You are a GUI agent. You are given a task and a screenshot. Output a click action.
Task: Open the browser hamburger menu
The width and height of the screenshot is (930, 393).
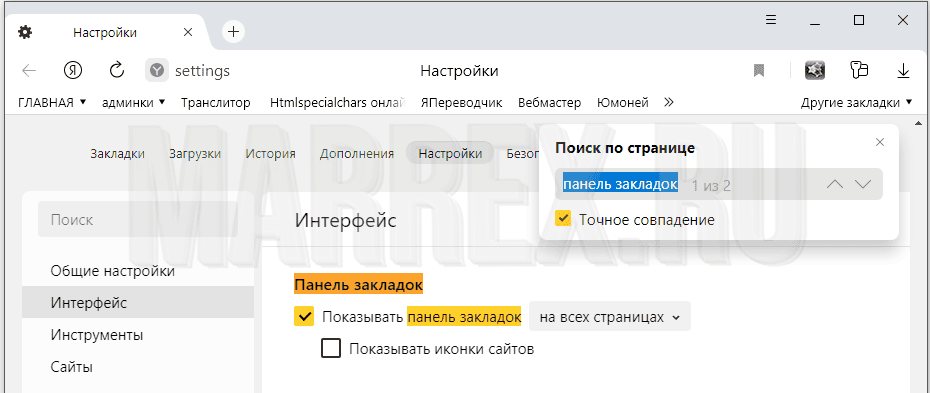tap(771, 20)
